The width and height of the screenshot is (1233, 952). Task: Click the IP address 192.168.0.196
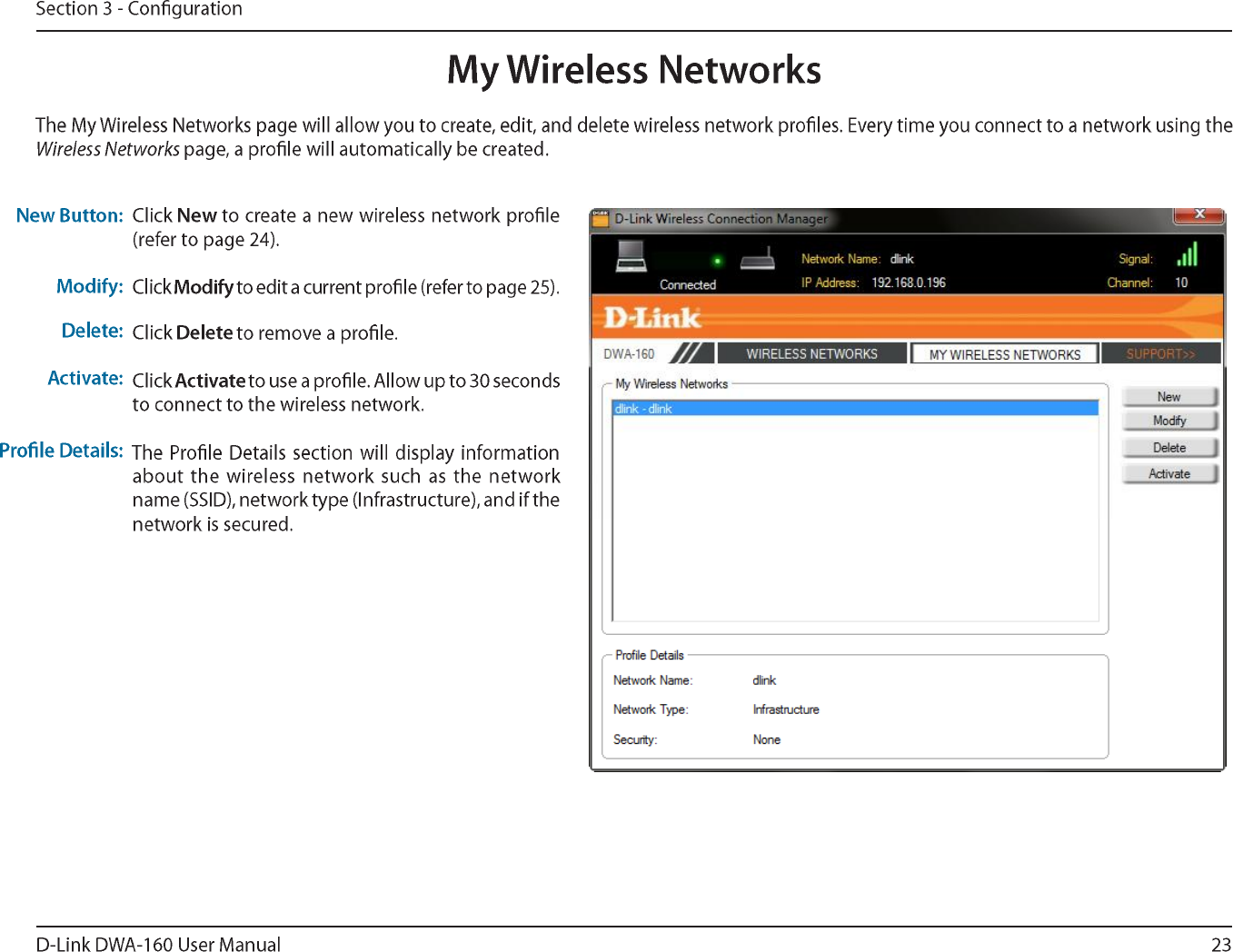[x=909, y=283]
